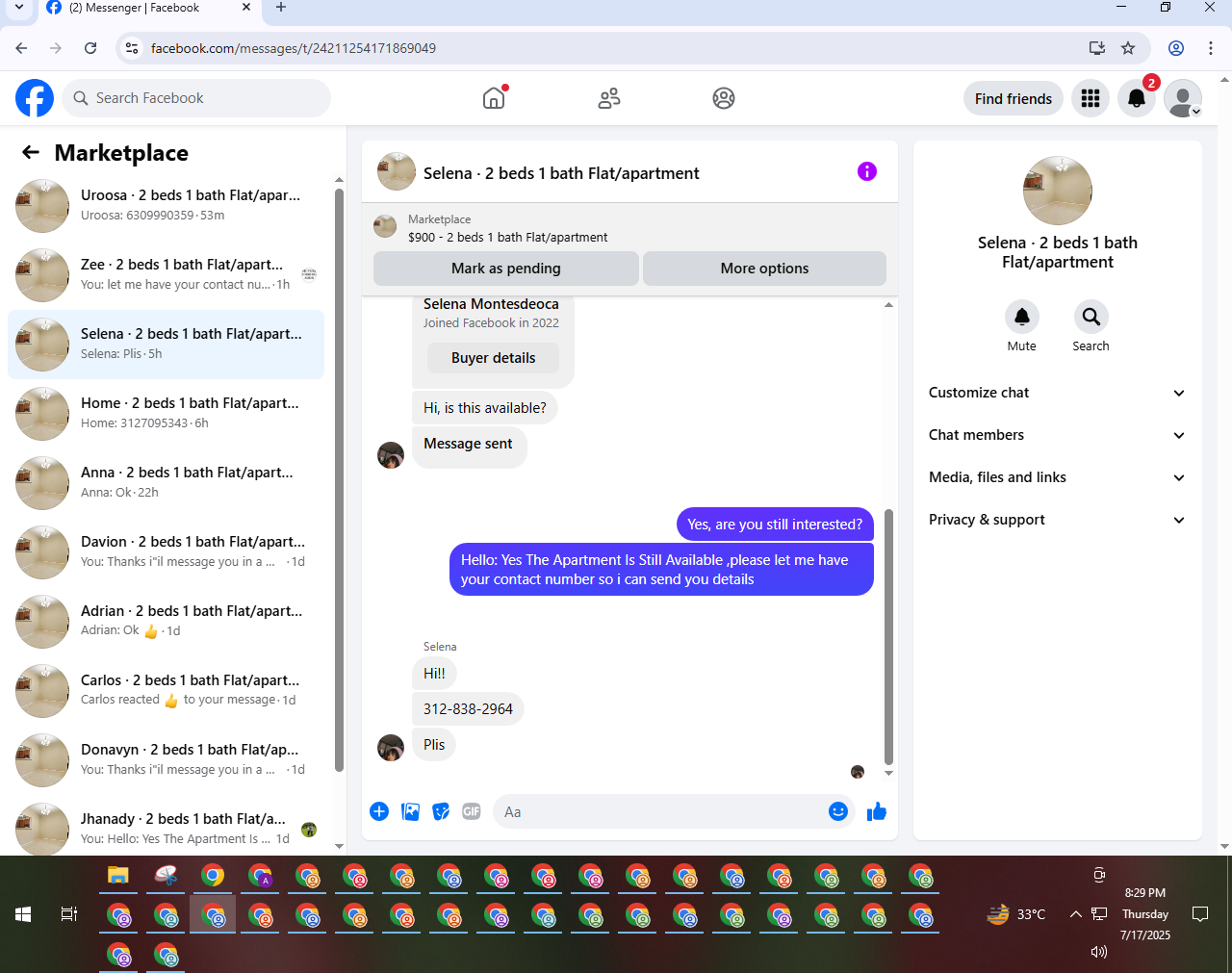The height and width of the screenshot is (973, 1232).
Task: Open a new browser tab
Action: [281, 8]
